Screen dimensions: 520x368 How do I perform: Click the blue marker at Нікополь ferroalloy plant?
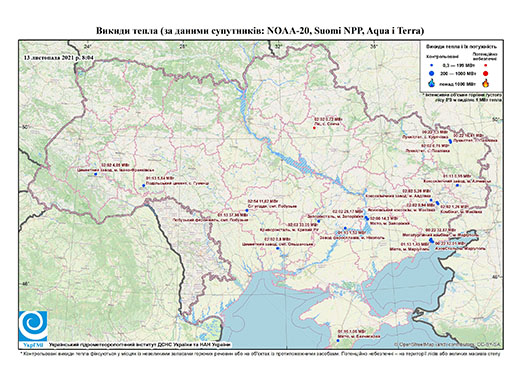click(345, 228)
